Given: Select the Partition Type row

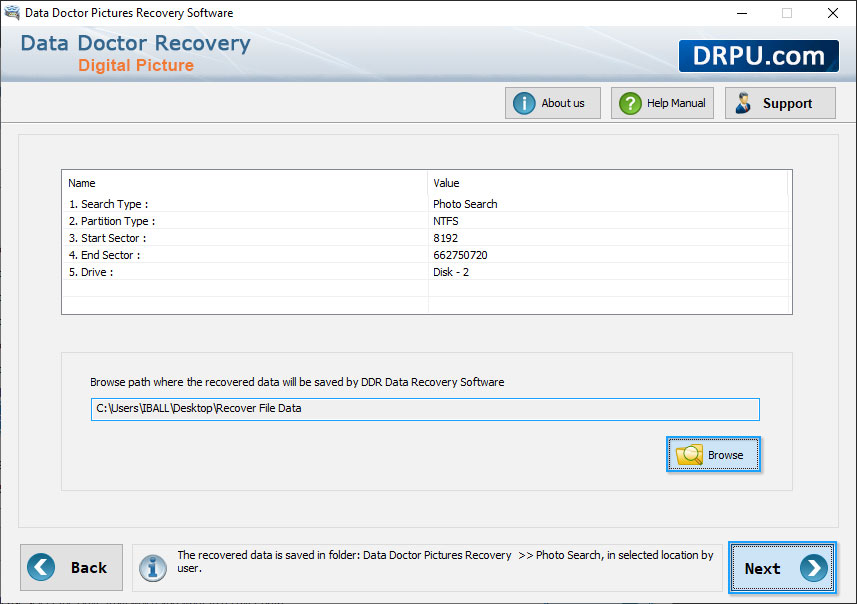Looking at the screenshot, I should pyautogui.click(x=426, y=221).
